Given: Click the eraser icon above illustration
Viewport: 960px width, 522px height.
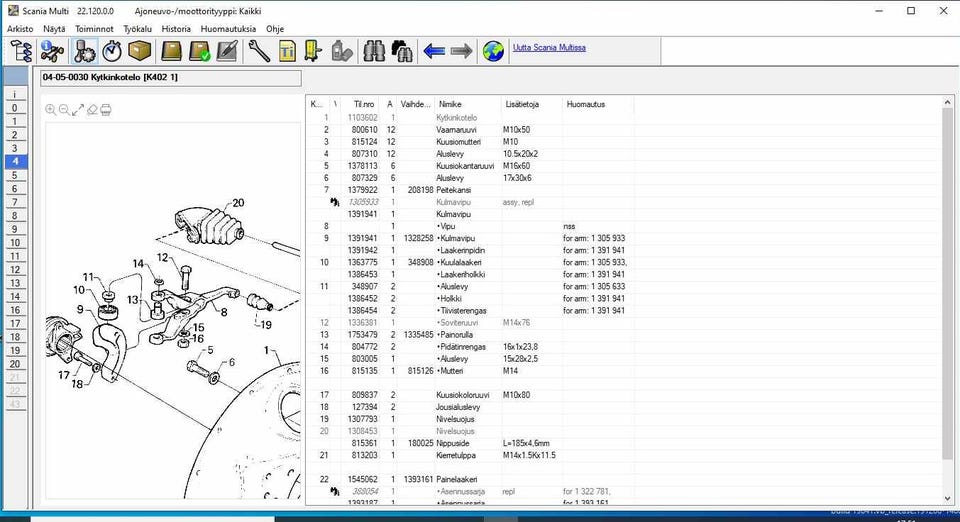Looking at the screenshot, I should pyautogui.click(x=92, y=110).
